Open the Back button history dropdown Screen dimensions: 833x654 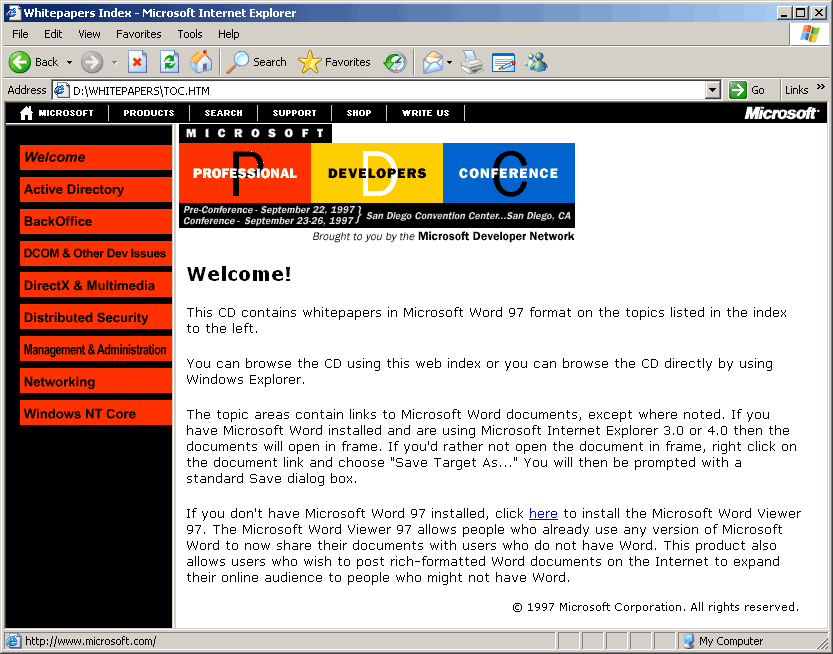click(69, 63)
